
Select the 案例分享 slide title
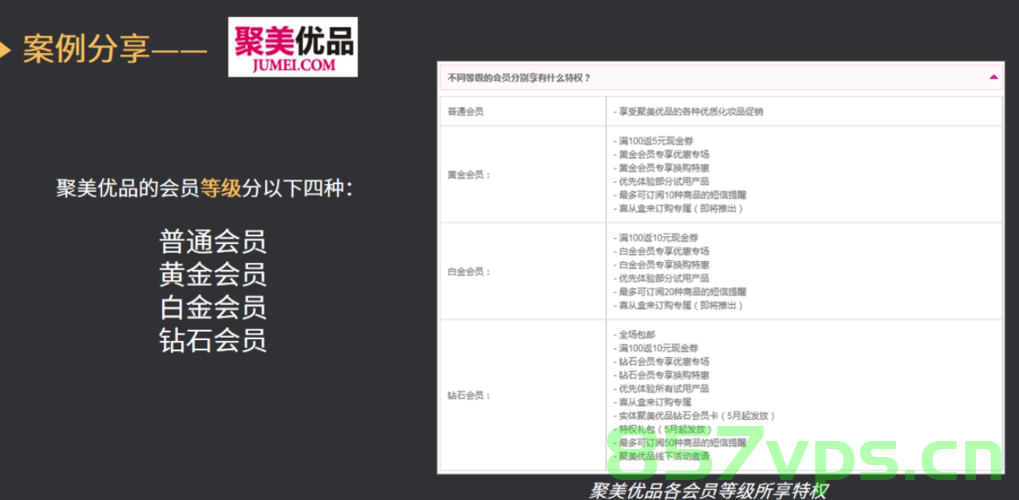[x=114, y=50]
